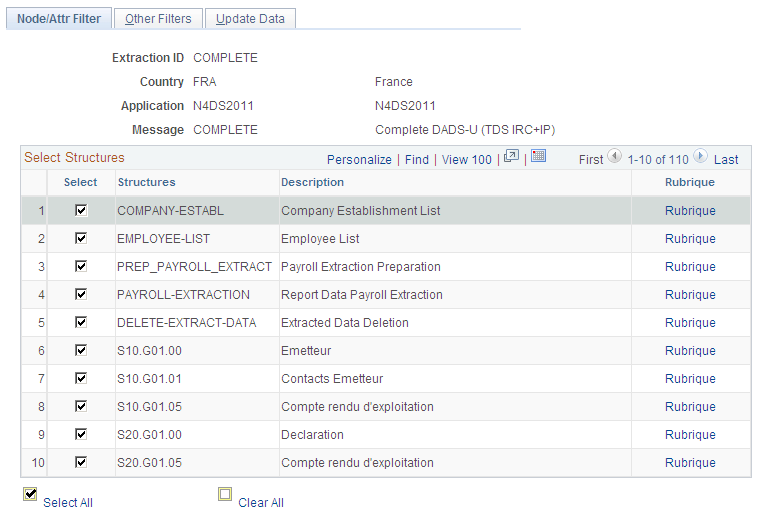Sort by Select column header
Viewport: 761px width, 513px height.
[81, 182]
